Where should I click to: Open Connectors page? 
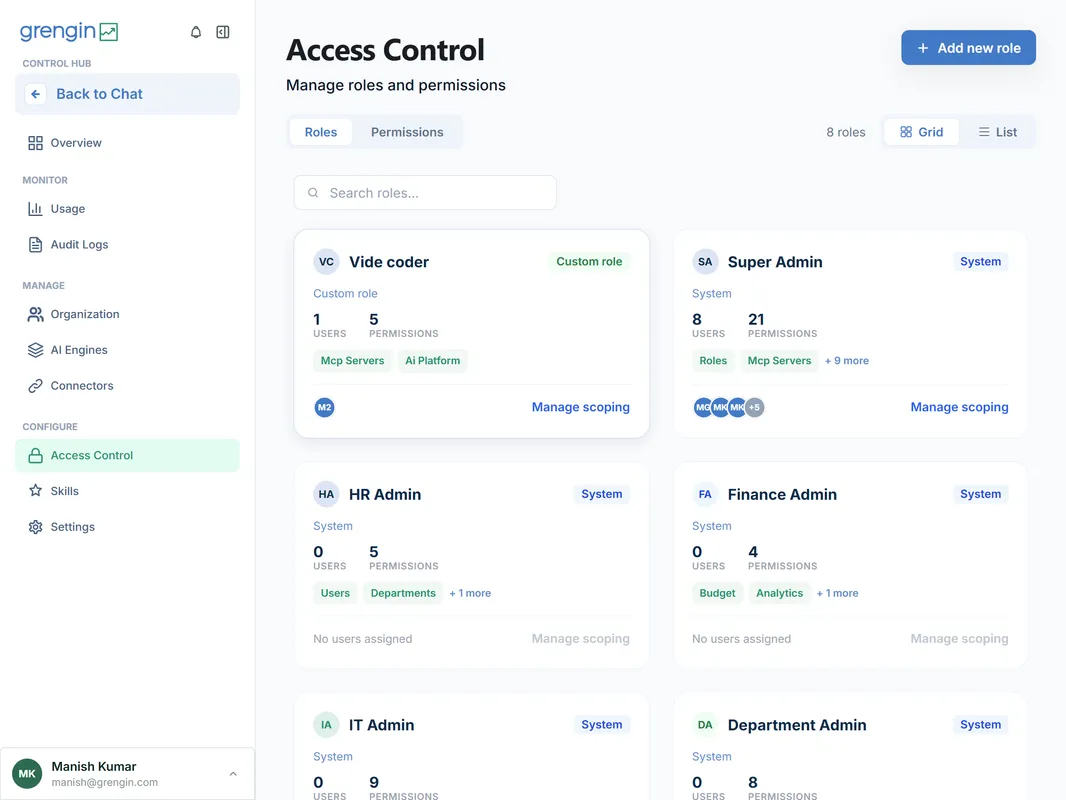click(x=127, y=385)
